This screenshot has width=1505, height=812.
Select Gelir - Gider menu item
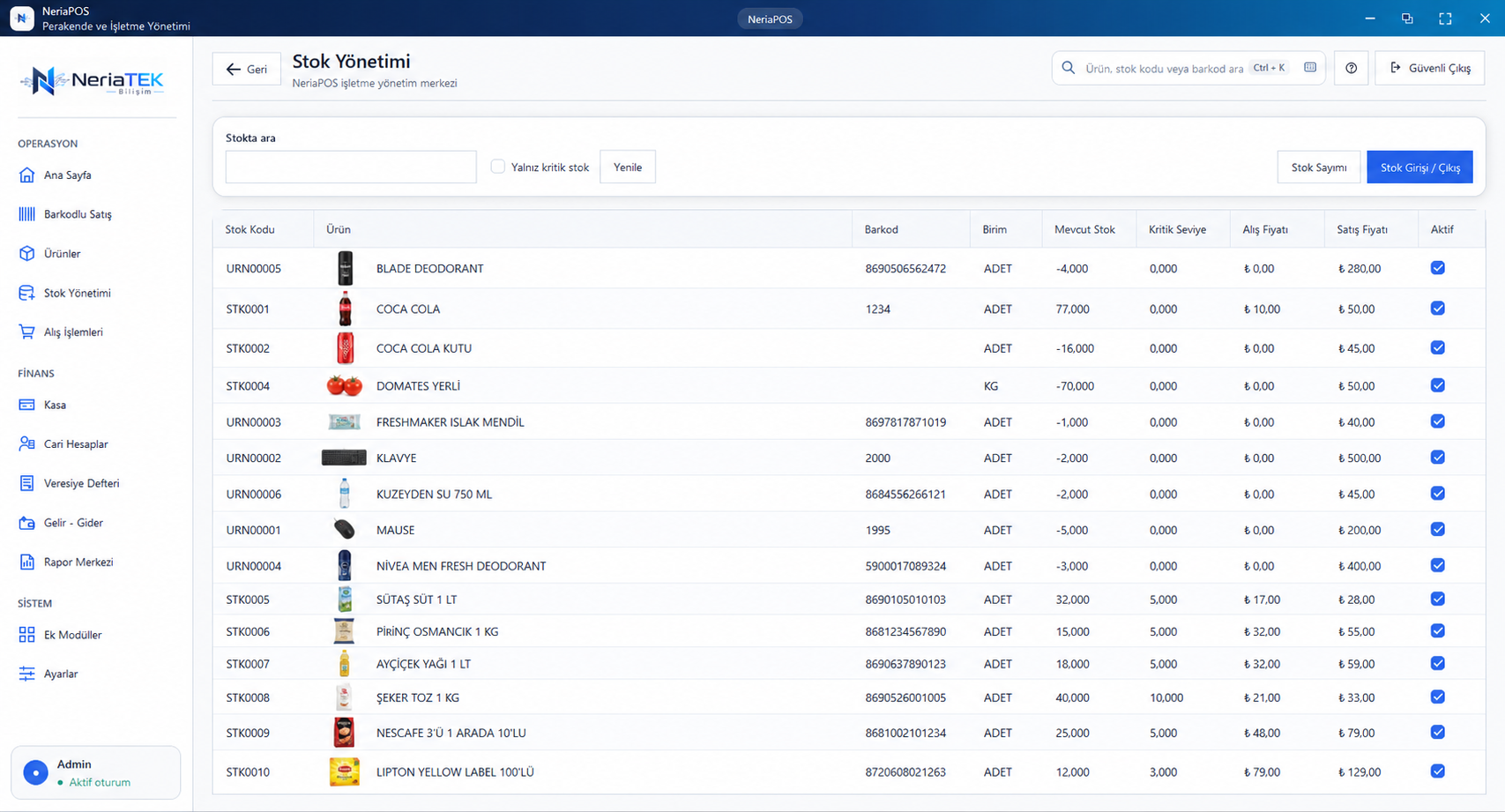coord(73,523)
